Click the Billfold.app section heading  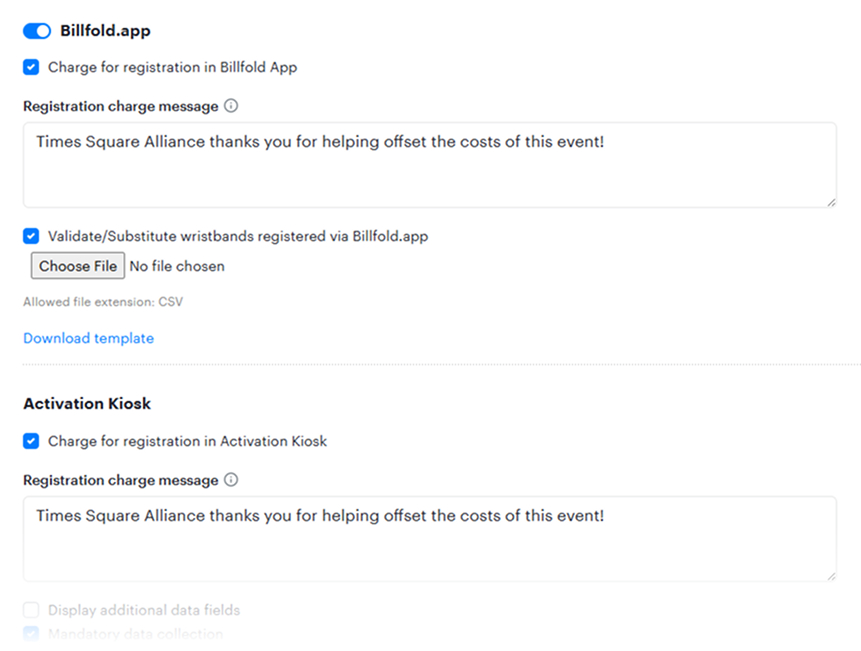(x=104, y=30)
